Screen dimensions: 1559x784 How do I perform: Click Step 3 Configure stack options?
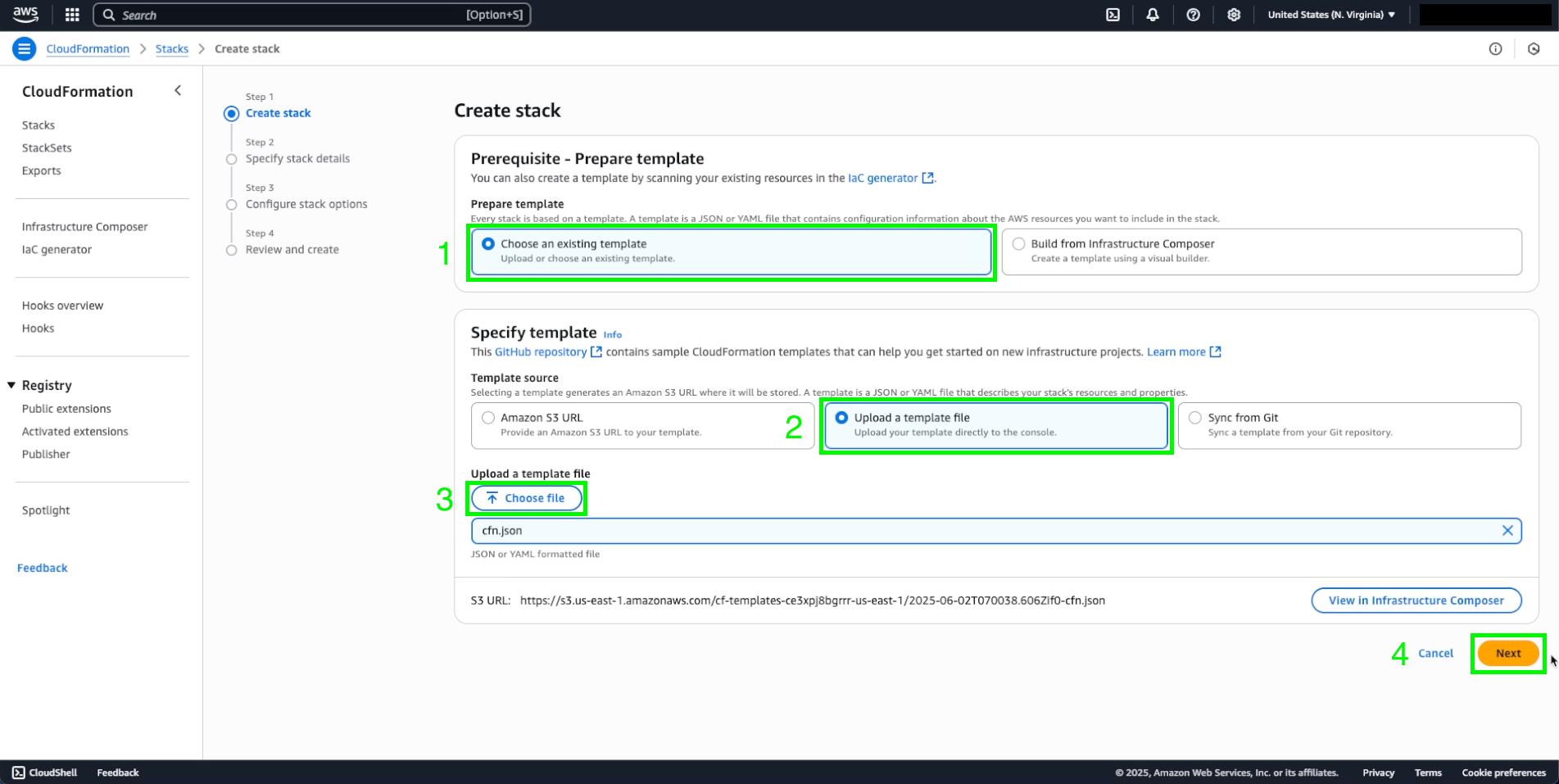[x=306, y=204]
